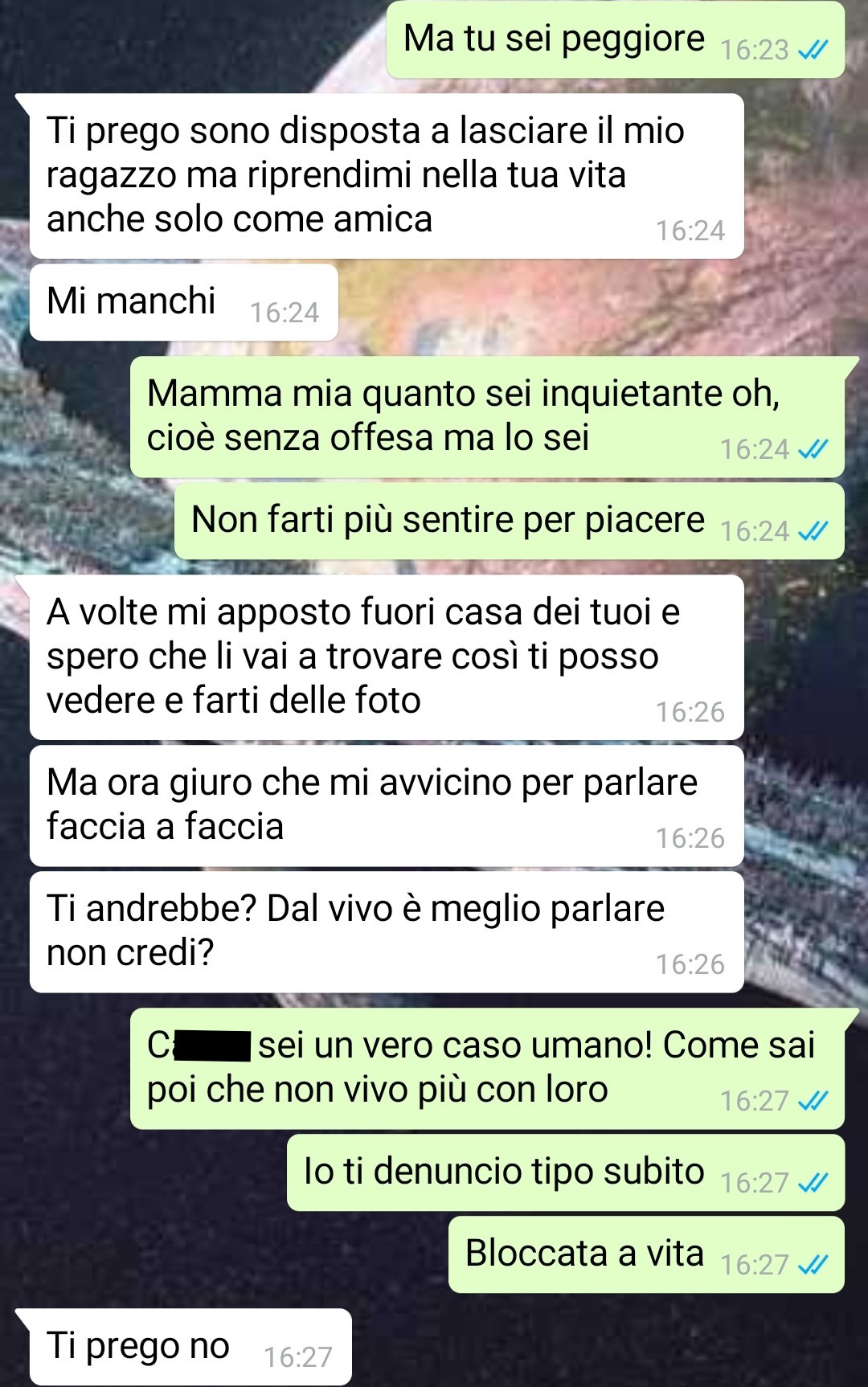This screenshot has width=868, height=1387.
Task: Tap "Non farti più sentire per piacere" bubble
Action: click(x=510, y=521)
